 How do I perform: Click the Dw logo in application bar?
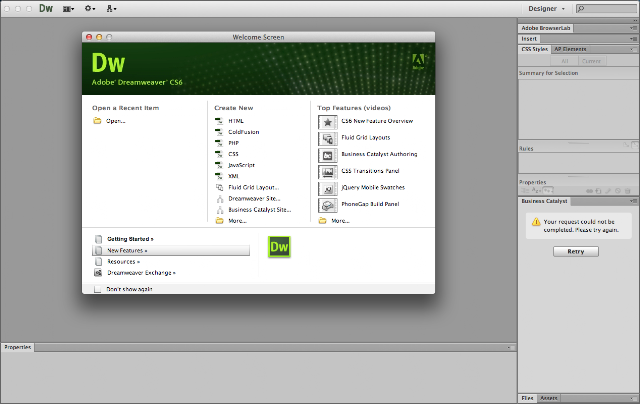46,8
